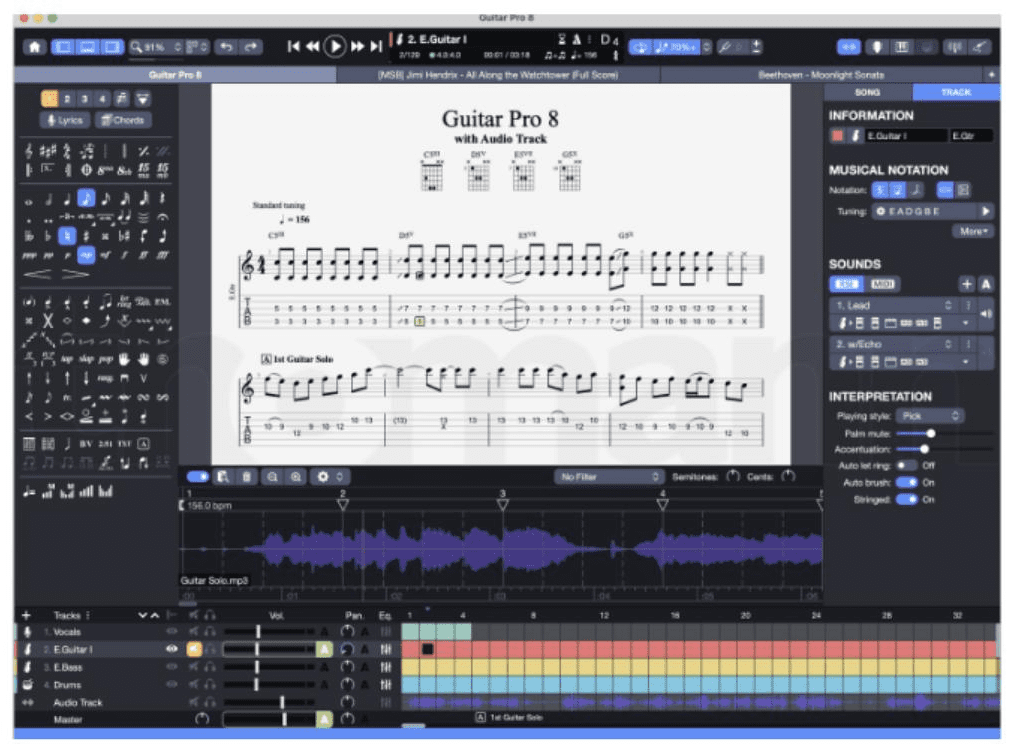Open the Playing style dropdown showing Pick
Image resolution: width=1014 pixels, height=744 pixels.
930,416
